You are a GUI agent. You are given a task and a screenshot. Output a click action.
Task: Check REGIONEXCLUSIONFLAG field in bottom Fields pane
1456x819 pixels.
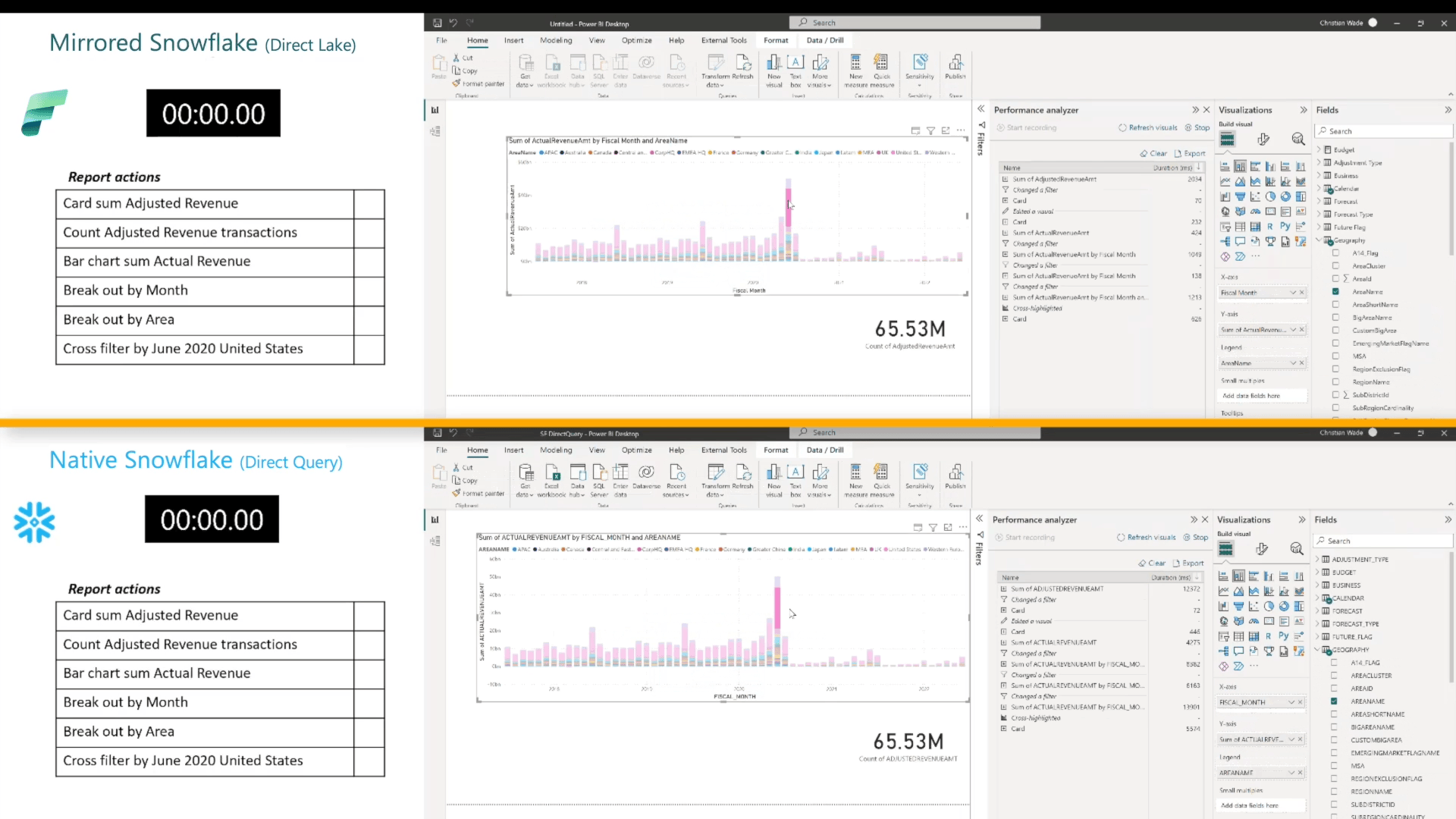(1334, 778)
